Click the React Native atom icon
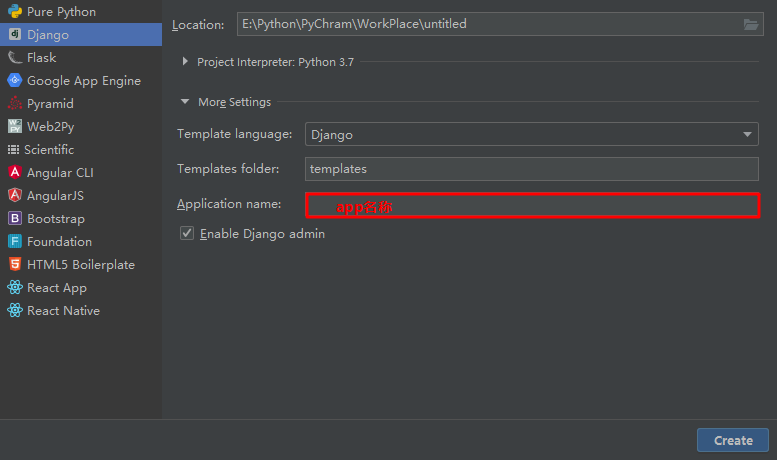This screenshot has width=777, height=460. 15,310
